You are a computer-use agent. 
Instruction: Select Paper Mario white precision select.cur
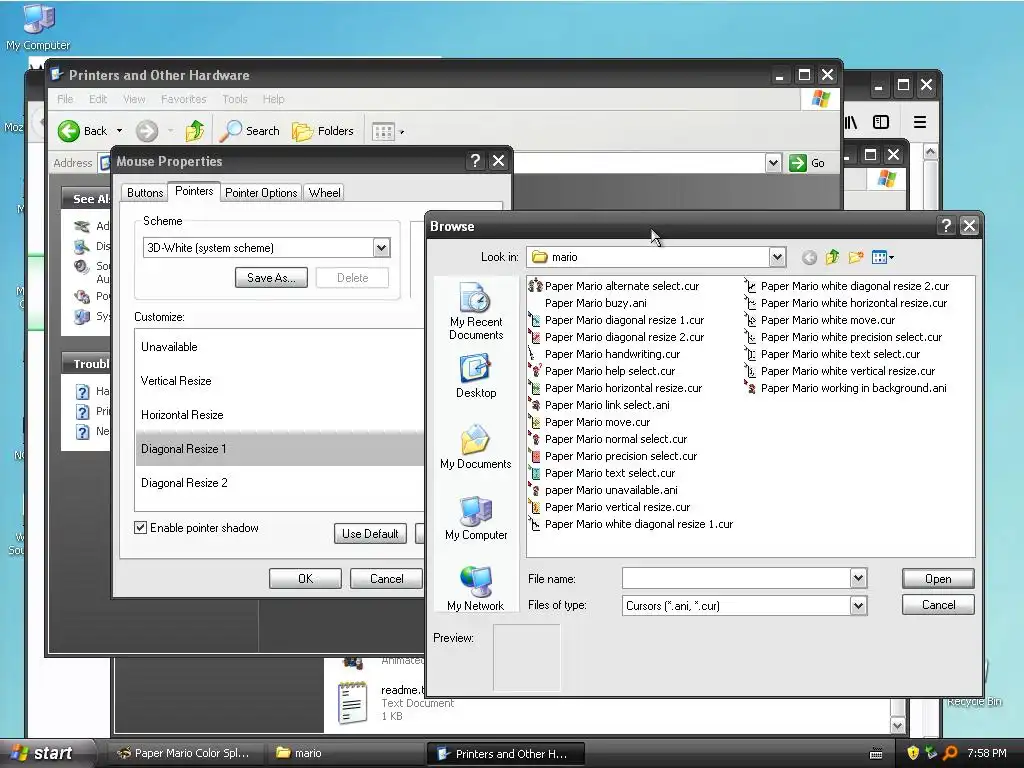pyautogui.click(x=843, y=337)
